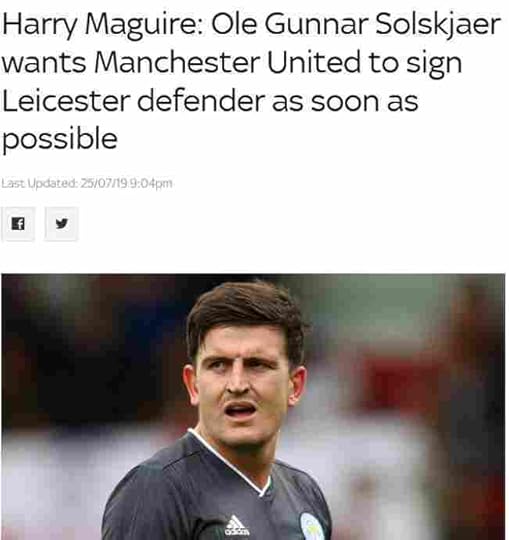Open the Harry Maguire article headline
509x540 pixels.
coord(251,82)
